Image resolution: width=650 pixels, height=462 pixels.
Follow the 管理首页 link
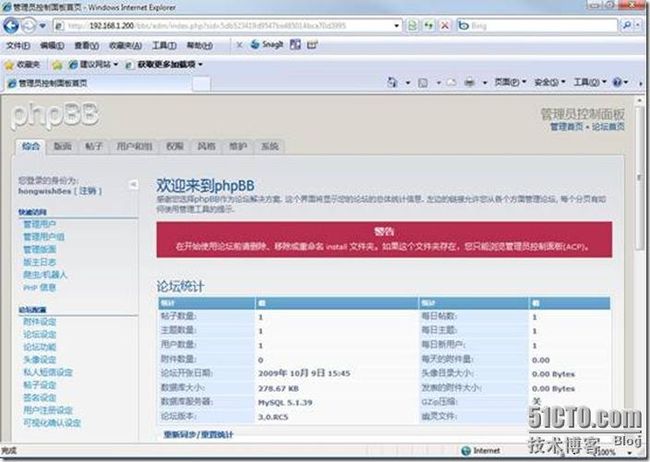[x=566, y=126]
